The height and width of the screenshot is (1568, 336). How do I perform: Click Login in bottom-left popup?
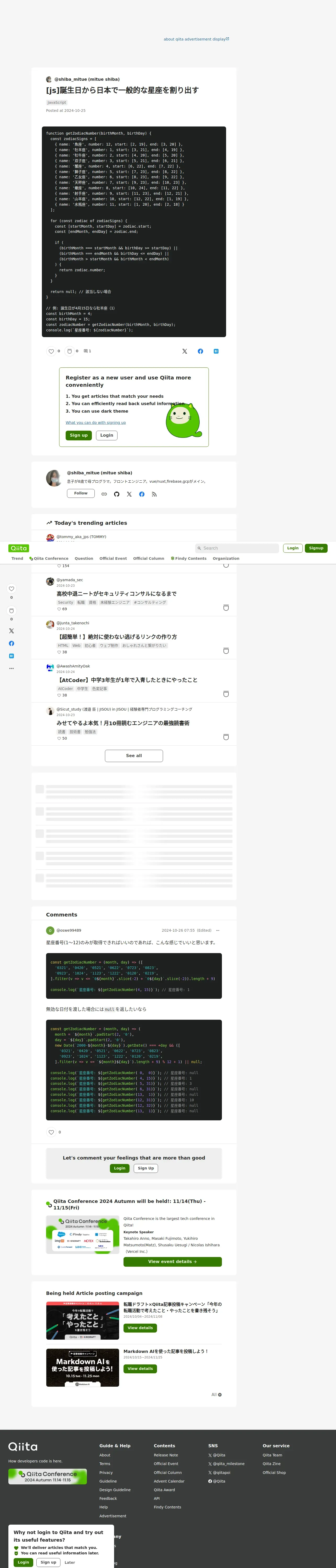tap(23, 1562)
